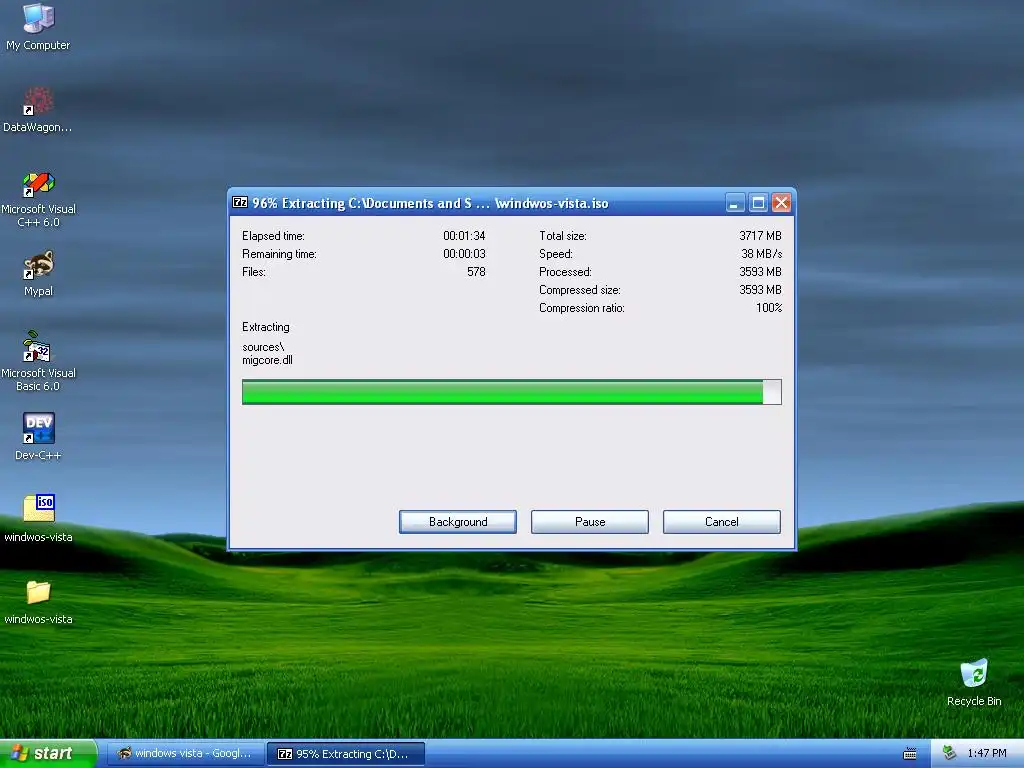Click the Elapsed time label
The image size is (1024, 768).
click(x=273, y=236)
